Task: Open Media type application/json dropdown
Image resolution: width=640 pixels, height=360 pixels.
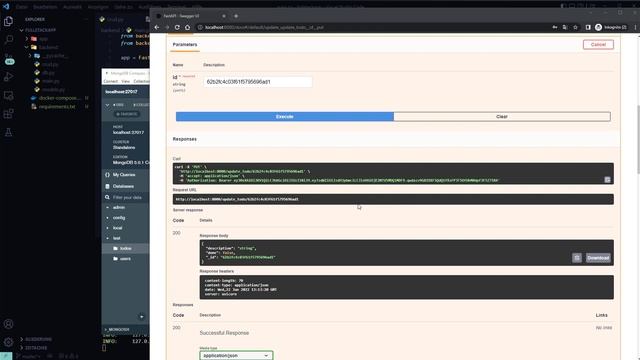Action: point(236,356)
